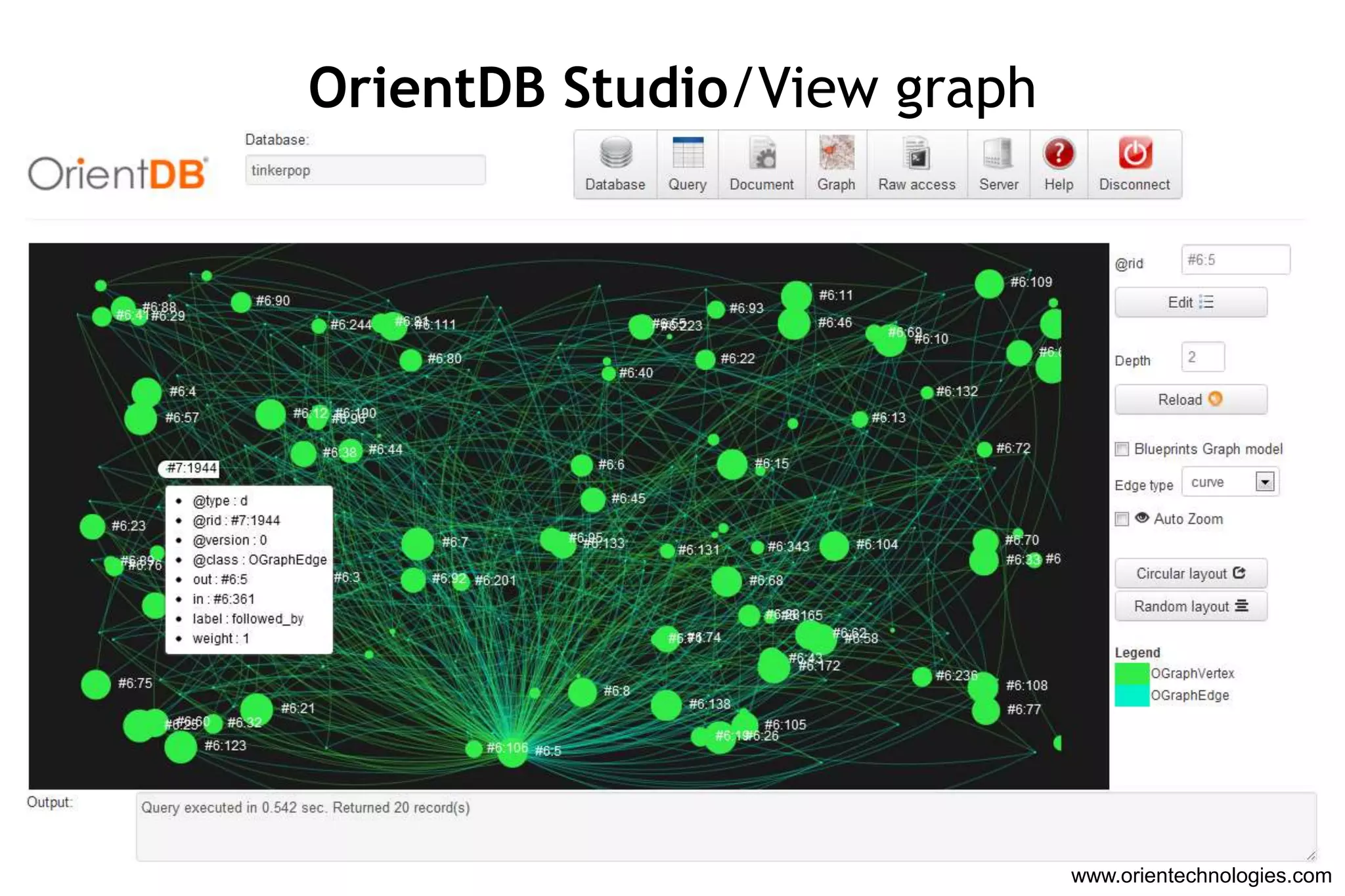The height and width of the screenshot is (896, 1345).
Task: Select graph vertex #6:13
Action: pos(860,419)
